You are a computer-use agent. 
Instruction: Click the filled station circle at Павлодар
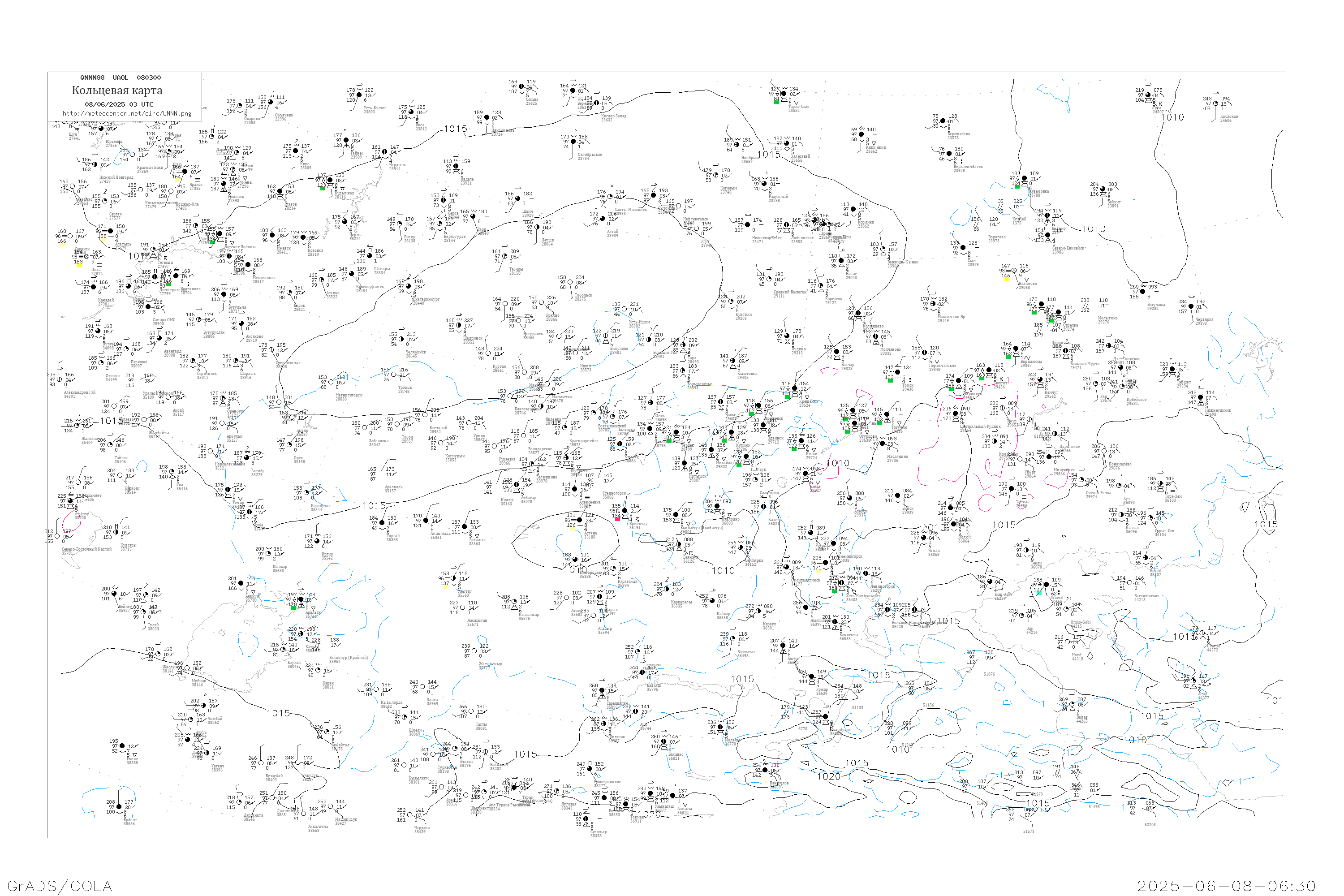[x=717, y=506]
